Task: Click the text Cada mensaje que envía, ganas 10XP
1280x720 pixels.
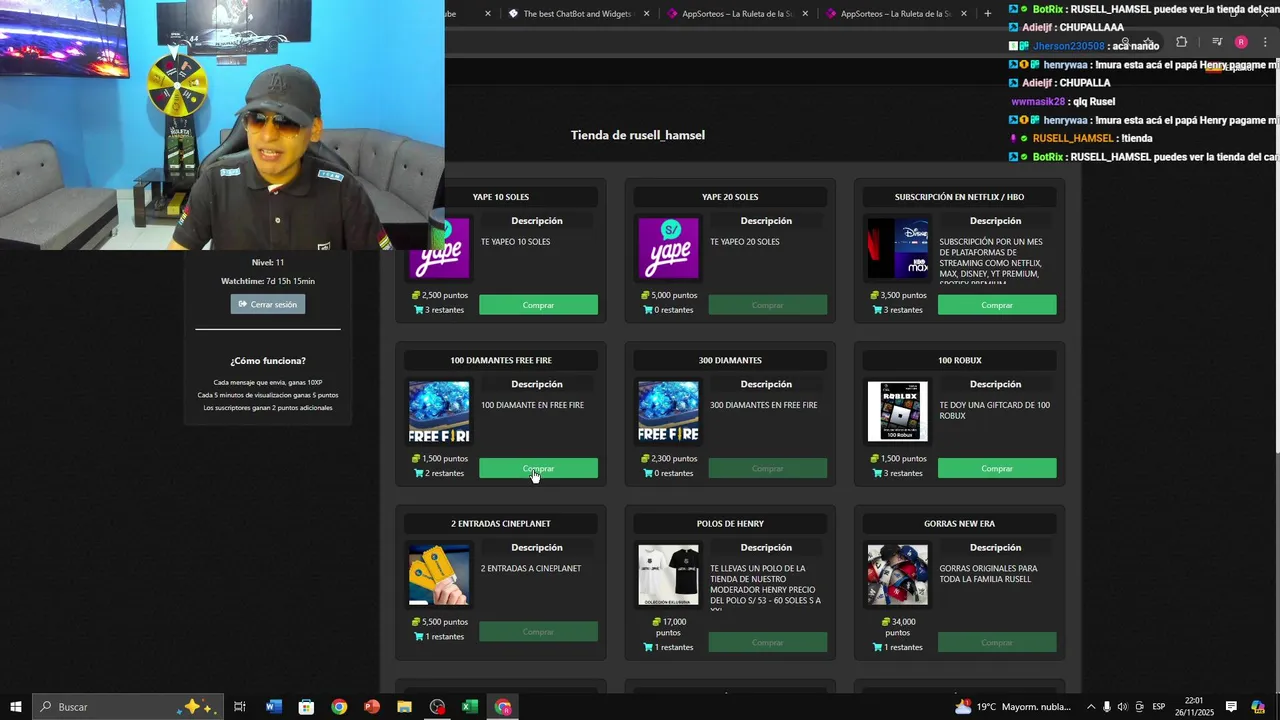Action: tap(268, 382)
